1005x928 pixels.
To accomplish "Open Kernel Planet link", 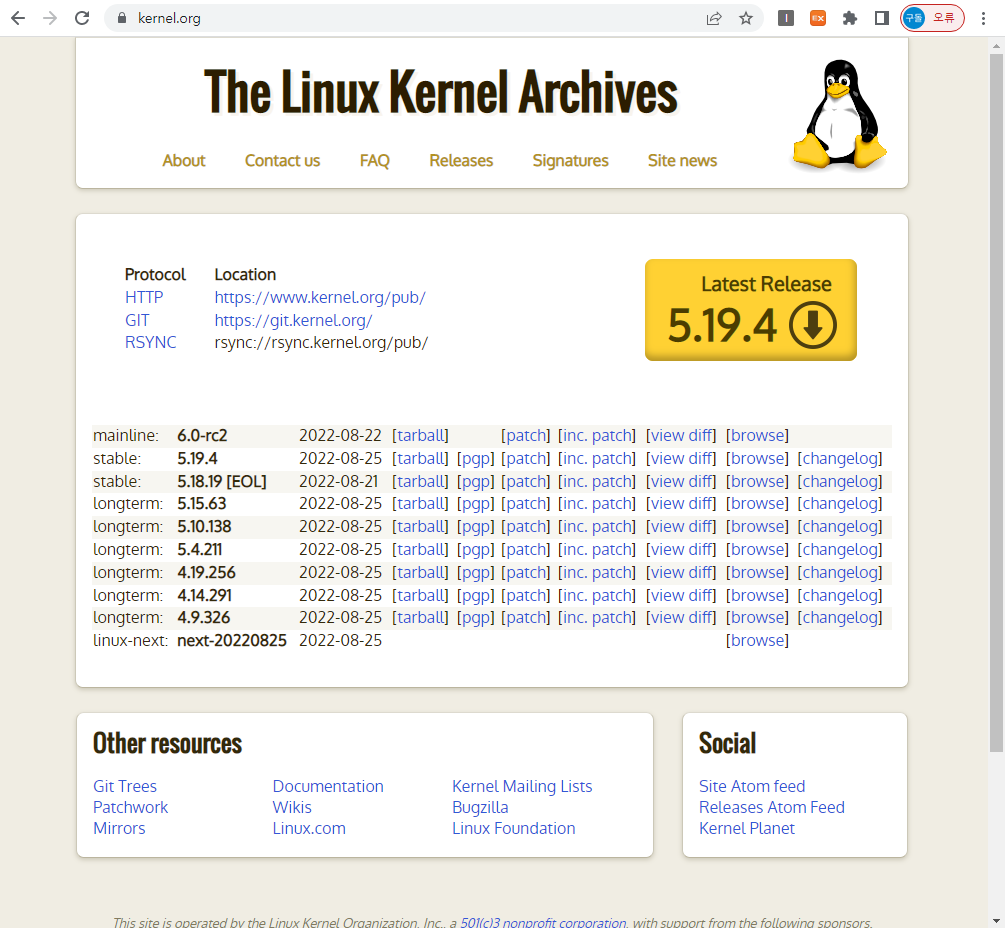I will (747, 829).
